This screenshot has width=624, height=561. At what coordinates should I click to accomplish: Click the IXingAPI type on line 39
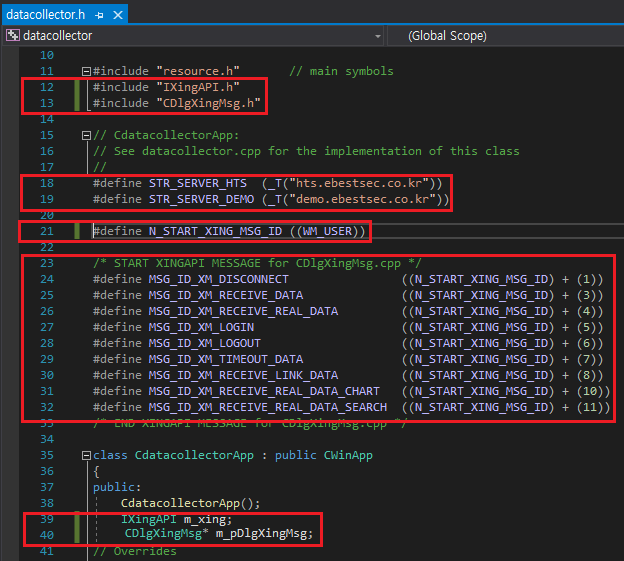149,519
